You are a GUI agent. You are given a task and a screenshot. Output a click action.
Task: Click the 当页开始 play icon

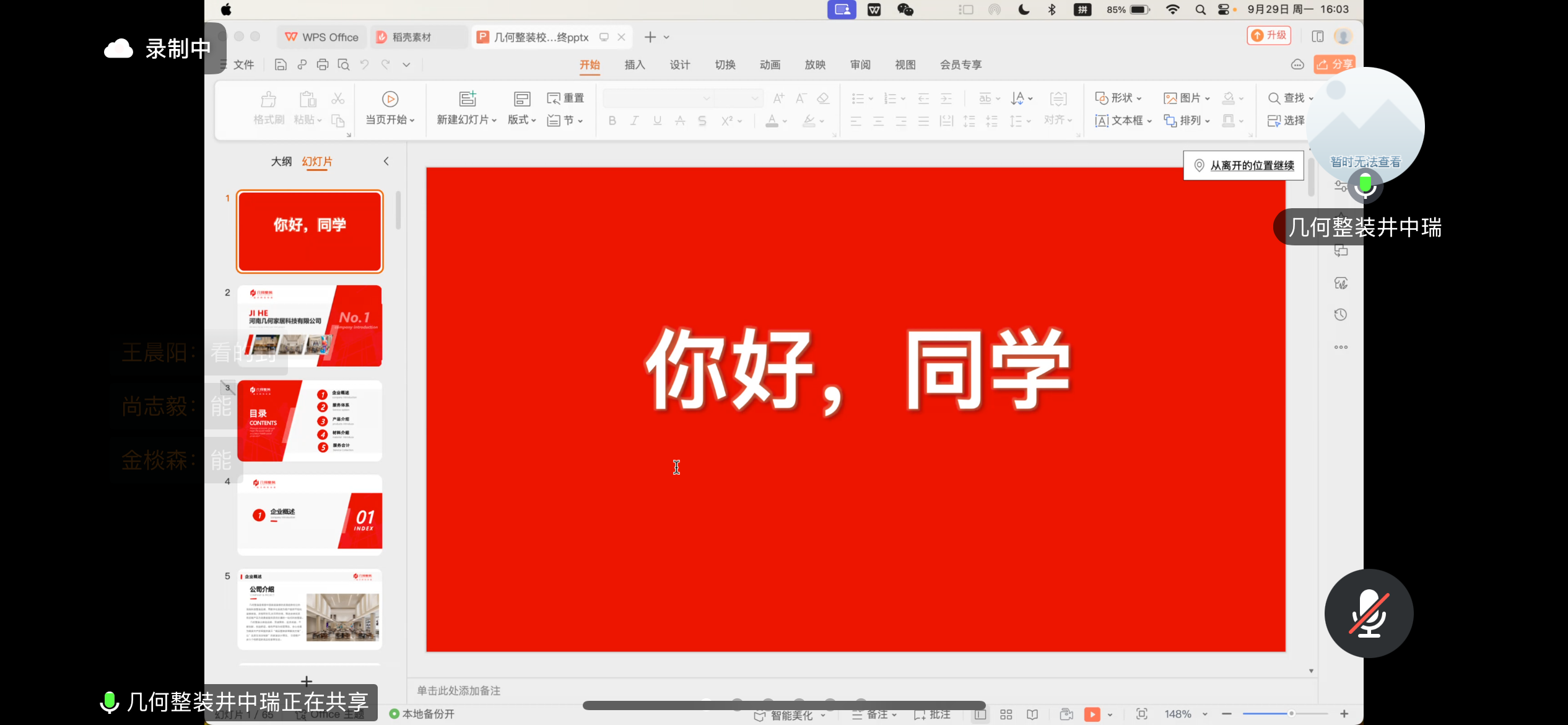tap(390, 99)
